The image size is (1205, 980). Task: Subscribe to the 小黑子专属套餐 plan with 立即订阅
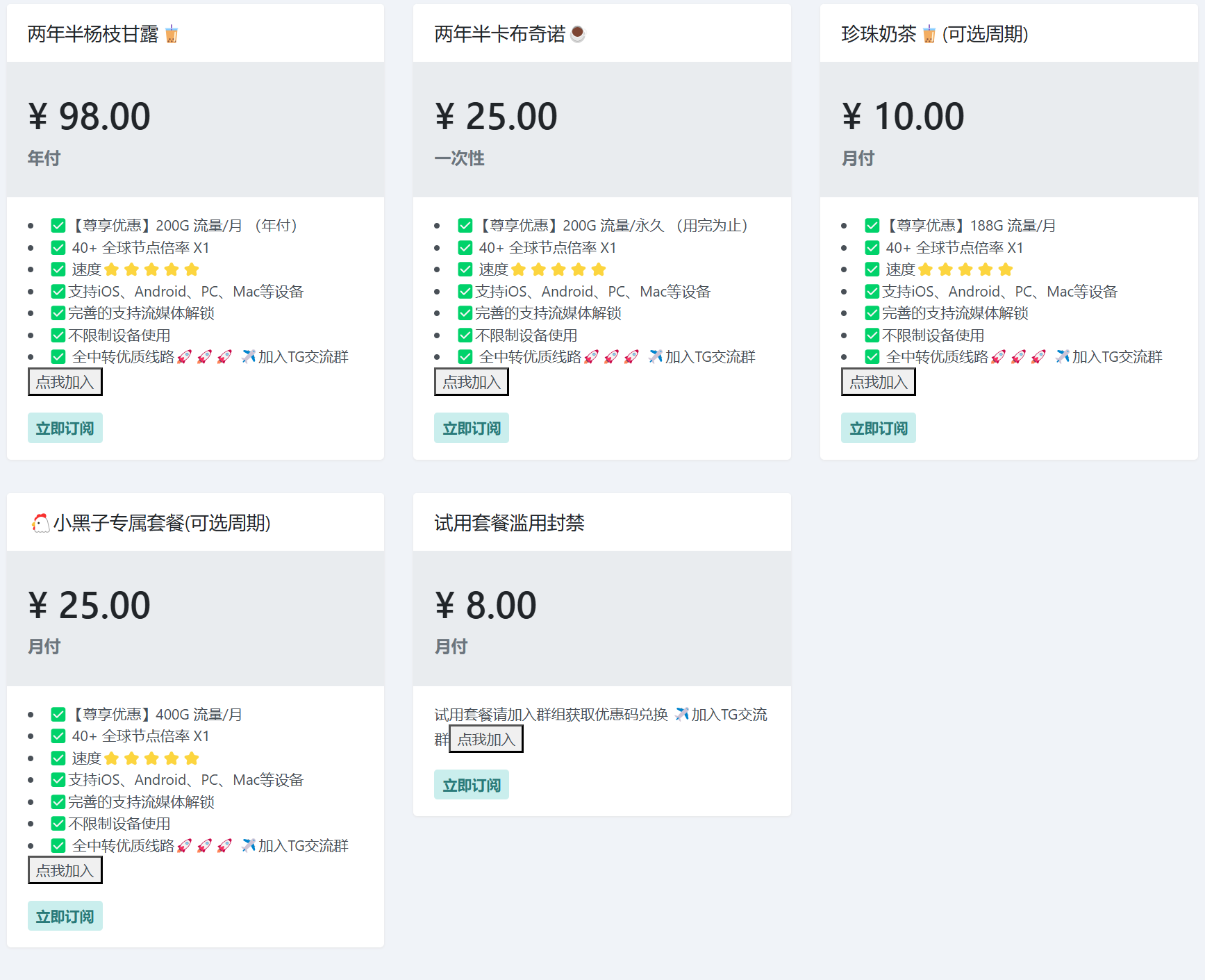point(65,916)
